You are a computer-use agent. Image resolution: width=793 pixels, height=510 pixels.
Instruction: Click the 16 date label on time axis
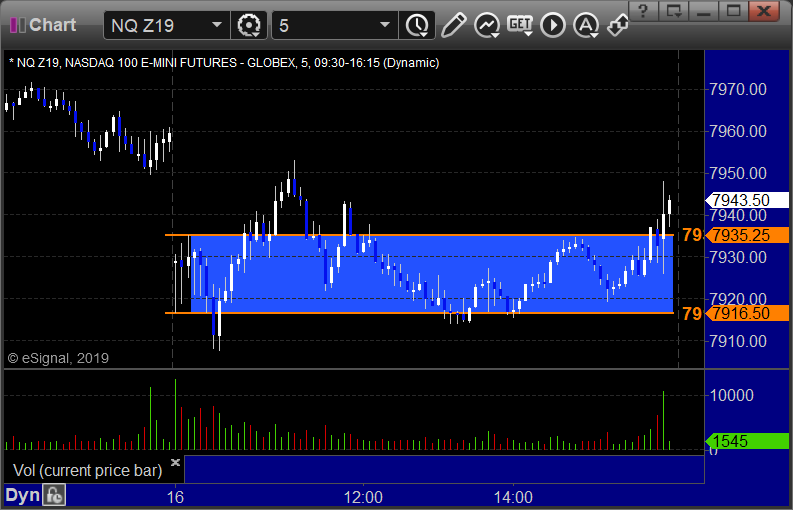[x=175, y=497]
